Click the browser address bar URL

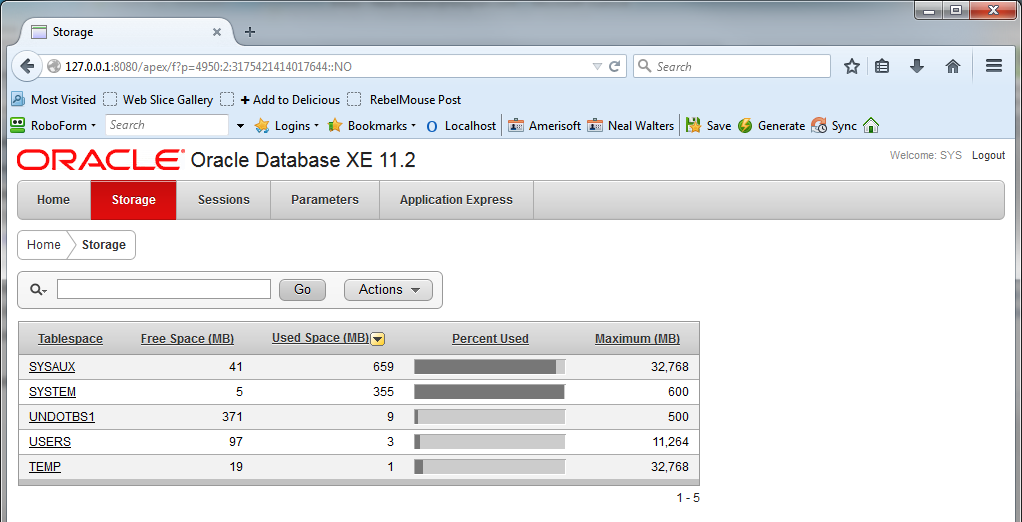(x=209, y=66)
